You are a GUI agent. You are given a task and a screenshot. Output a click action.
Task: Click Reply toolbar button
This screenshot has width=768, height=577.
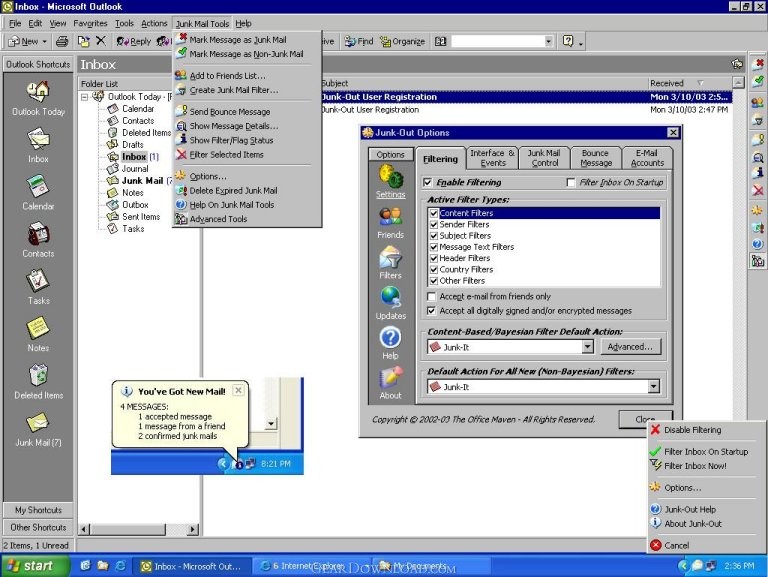click(133, 42)
